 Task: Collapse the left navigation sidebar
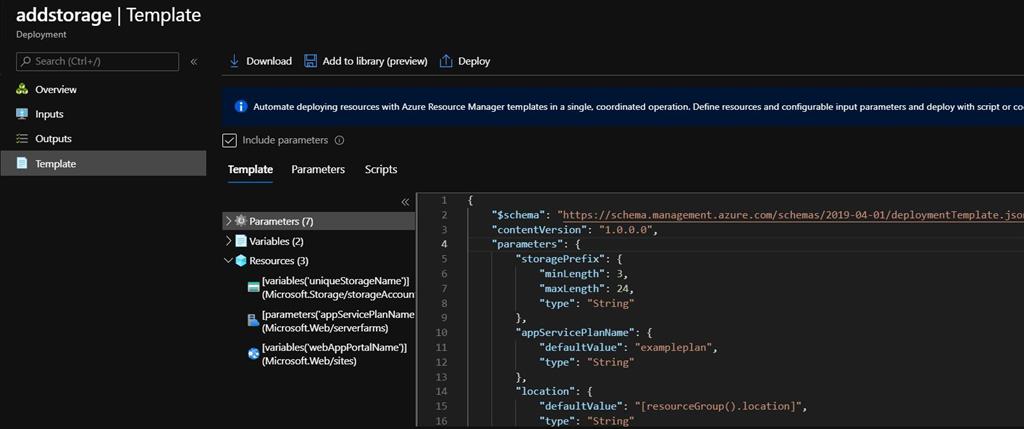tap(193, 62)
